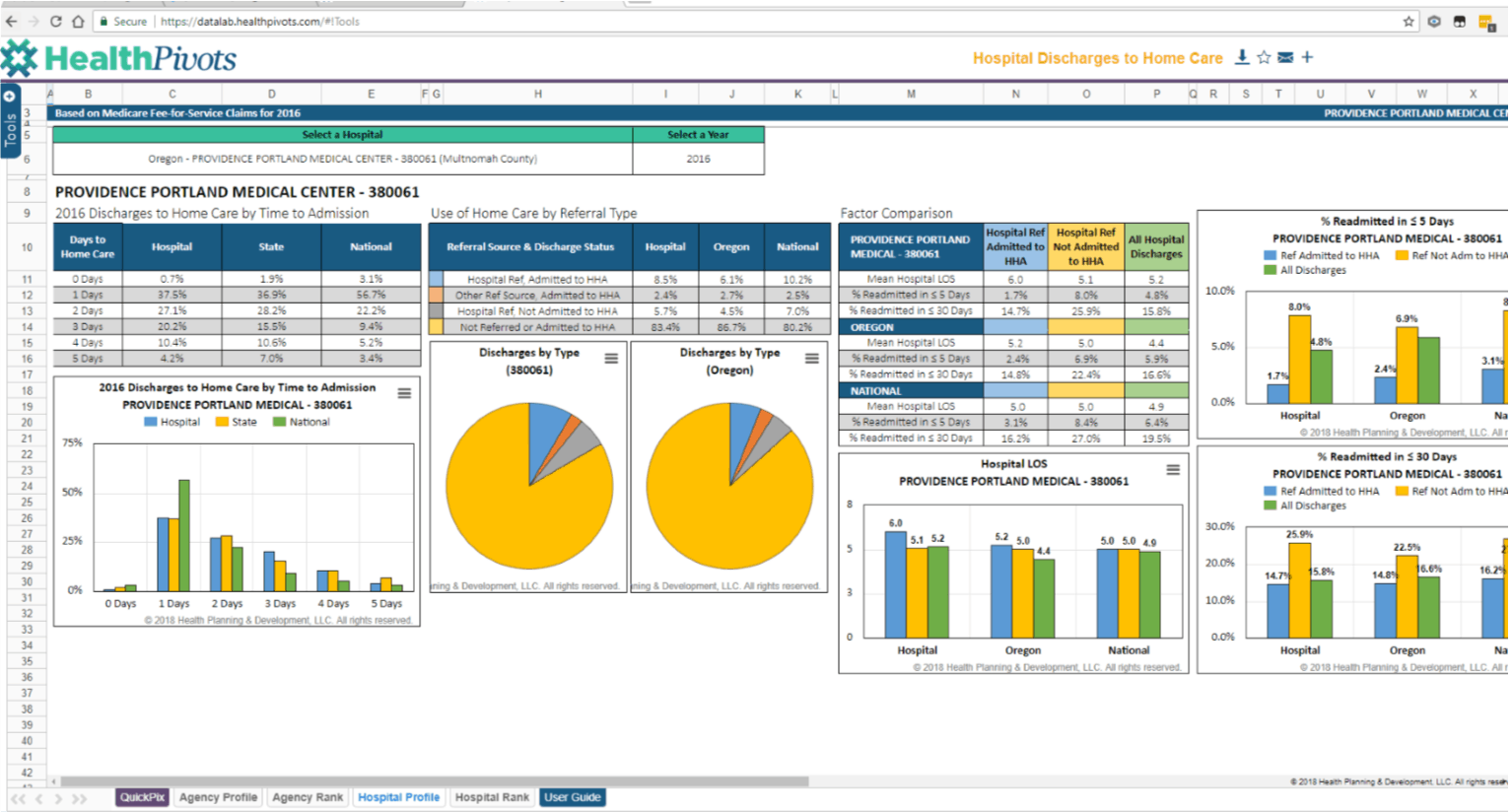Toggle National series in time-to-admission chart legend
The width and height of the screenshot is (1512, 812).
302,422
